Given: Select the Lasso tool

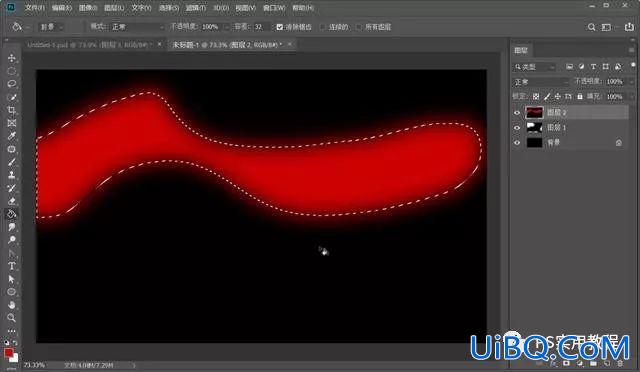Looking at the screenshot, I should coord(11,84).
